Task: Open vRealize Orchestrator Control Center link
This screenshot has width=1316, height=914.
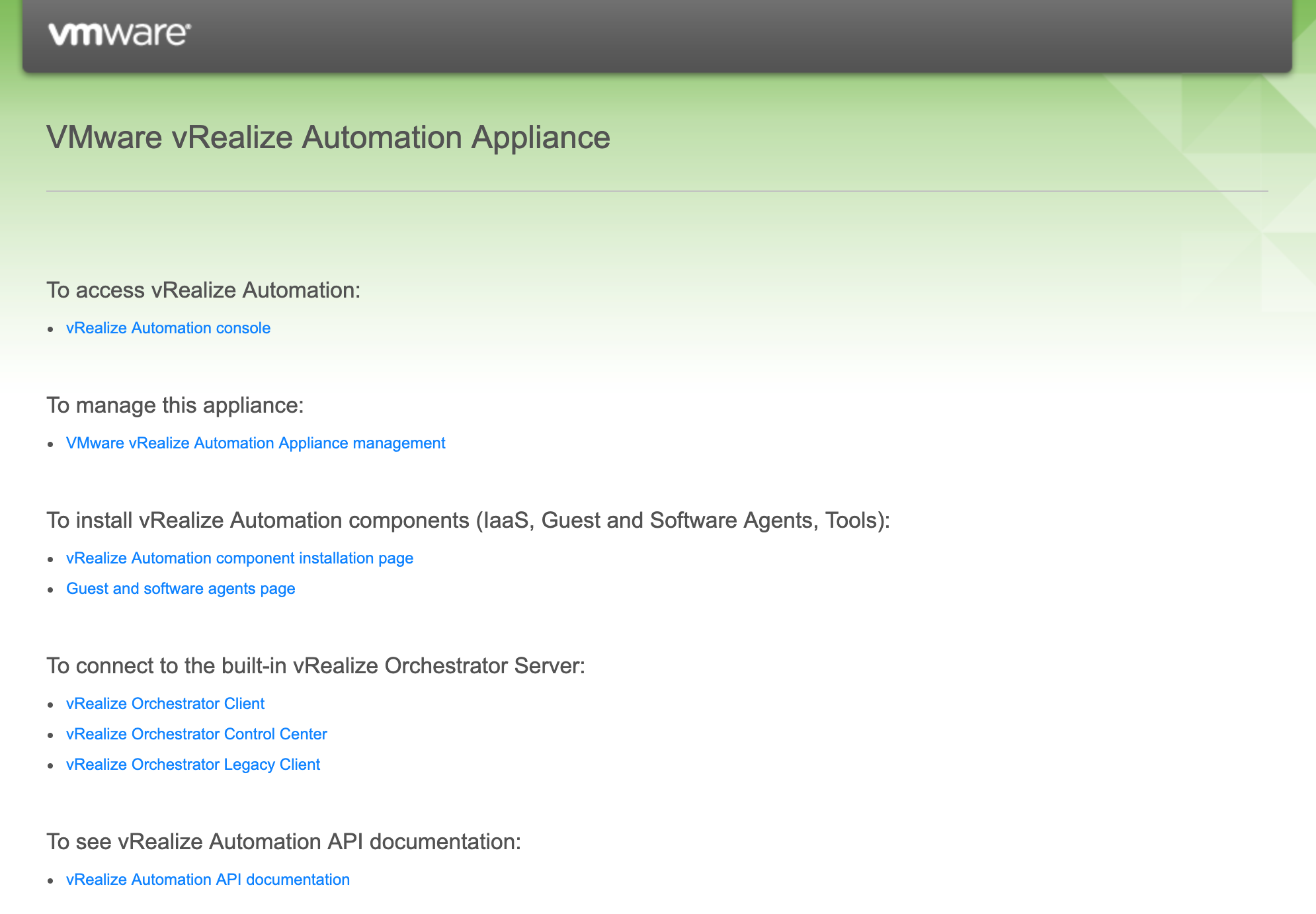Action: pos(196,734)
